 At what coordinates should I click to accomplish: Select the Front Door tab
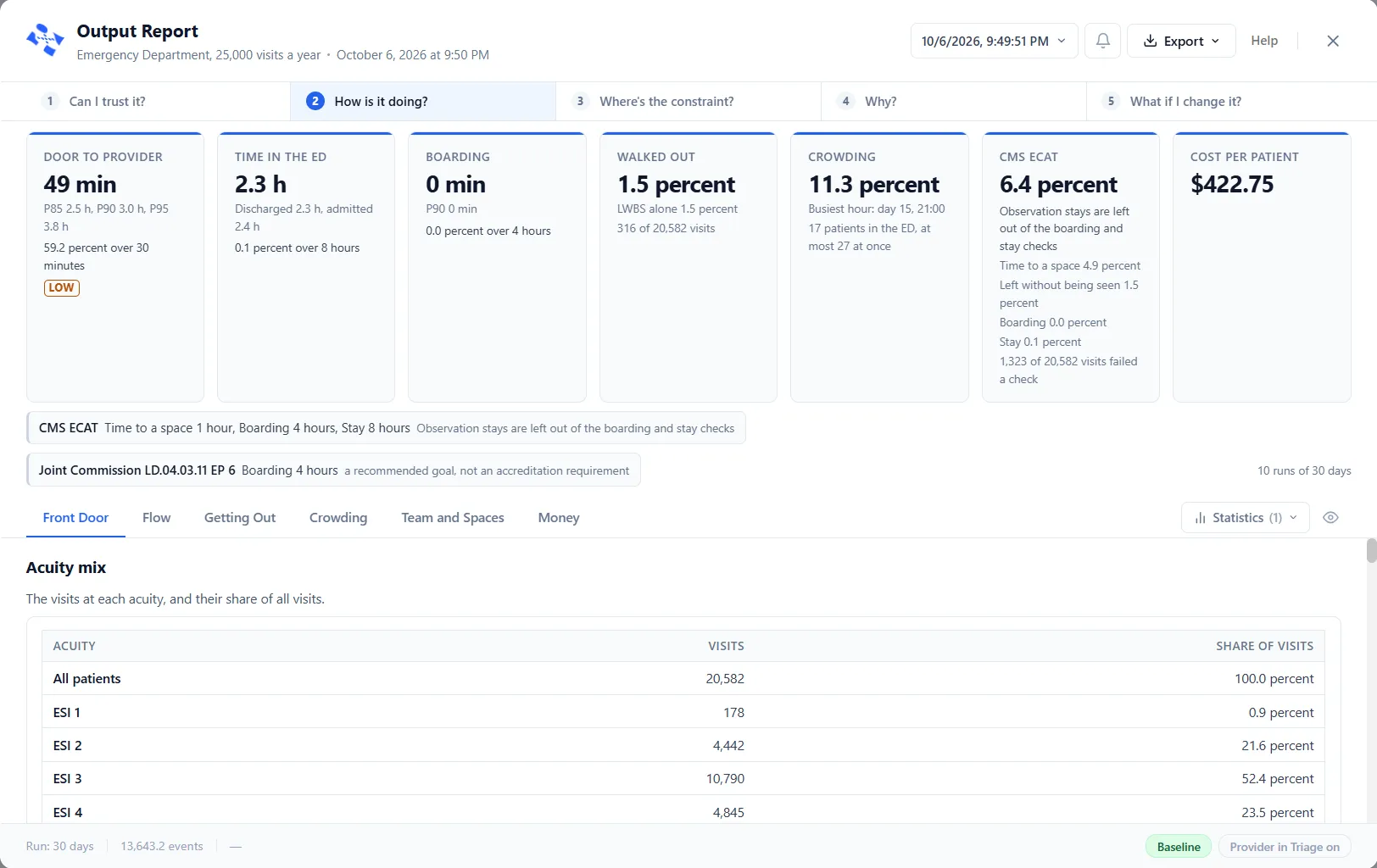[x=75, y=518]
